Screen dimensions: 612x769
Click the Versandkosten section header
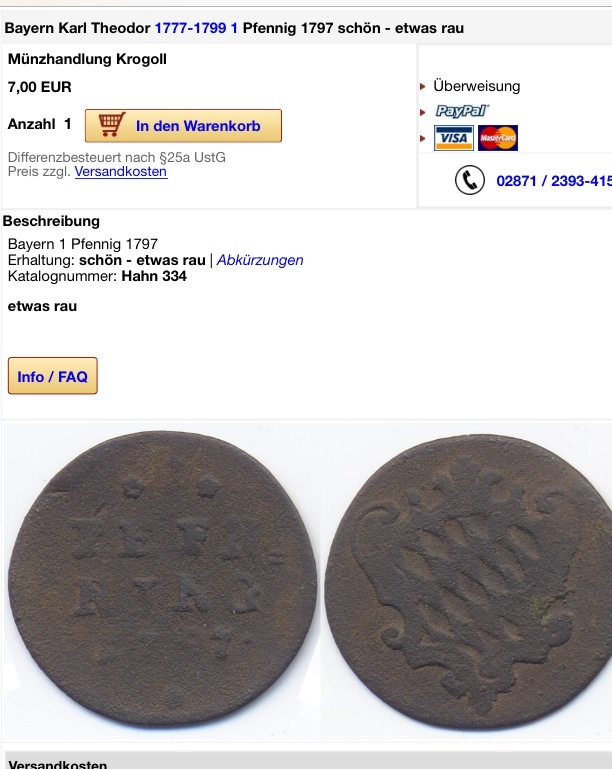(58, 764)
